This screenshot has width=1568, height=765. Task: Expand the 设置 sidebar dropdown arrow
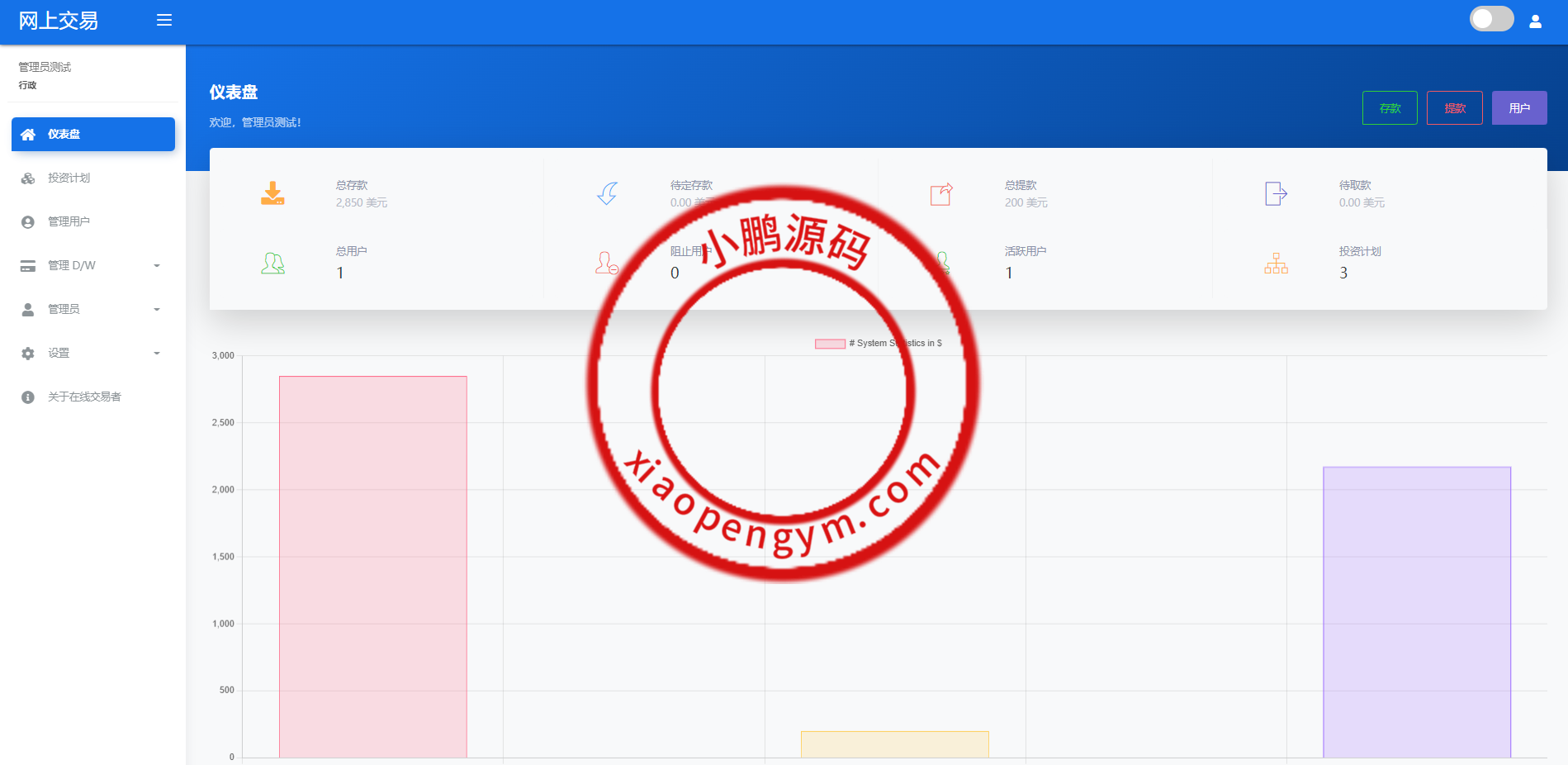pyautogui.click(x=157, y=354)
